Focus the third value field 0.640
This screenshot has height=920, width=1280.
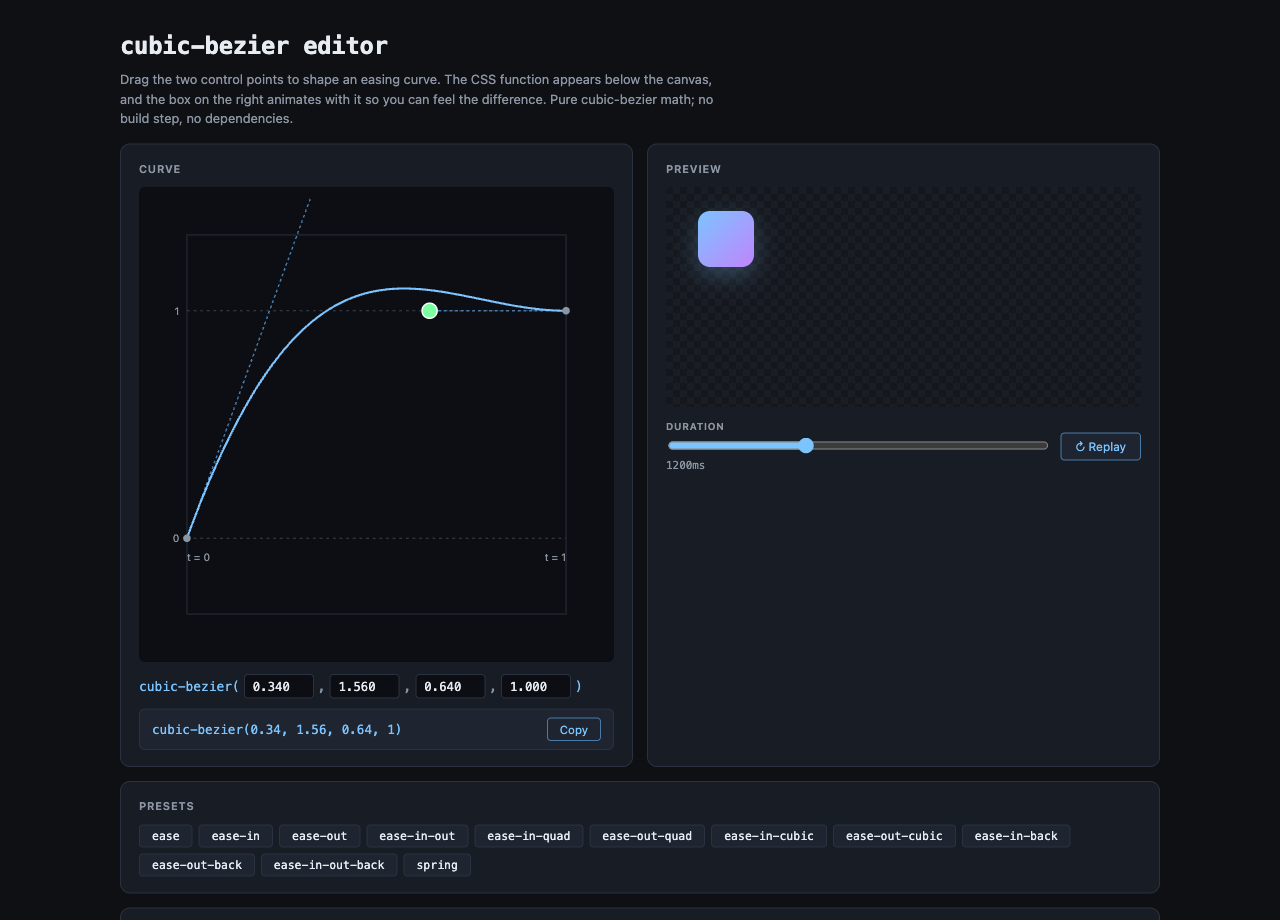[x=451, y=687]
